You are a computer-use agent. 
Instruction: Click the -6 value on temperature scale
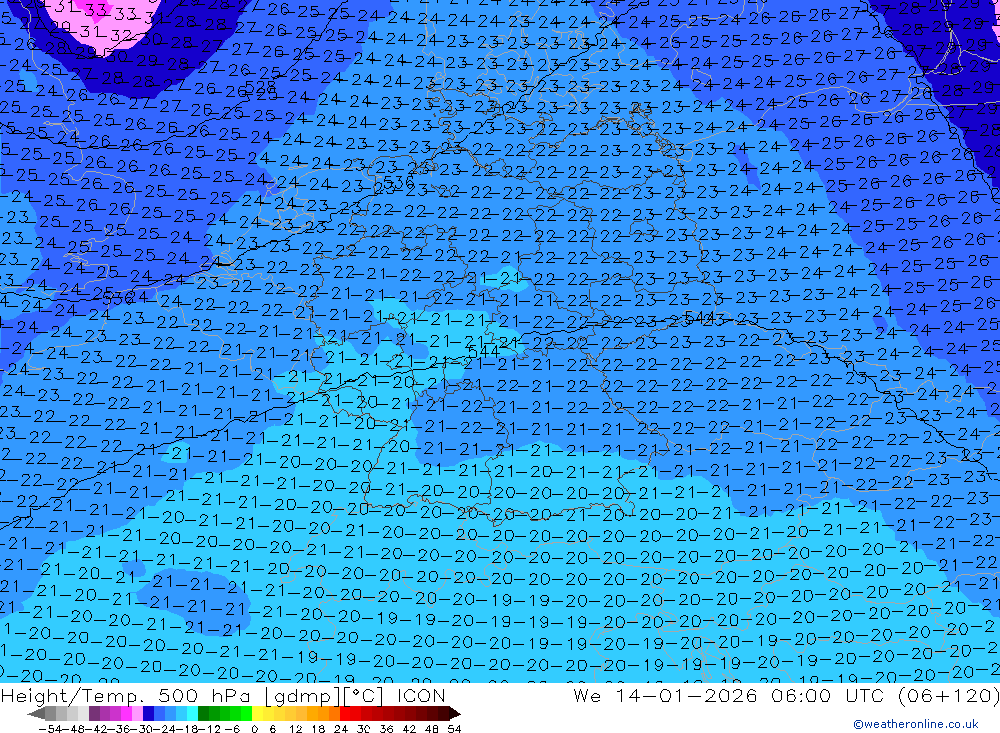pos(232,729)
